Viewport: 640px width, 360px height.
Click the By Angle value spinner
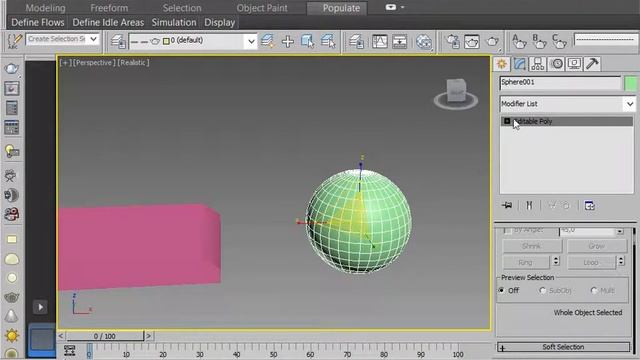620,231
